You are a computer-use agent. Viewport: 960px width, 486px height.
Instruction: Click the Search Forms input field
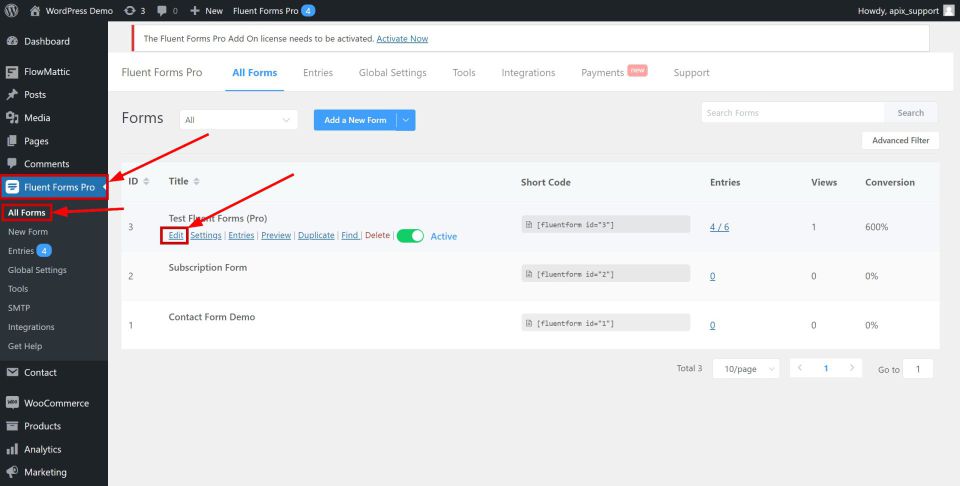pos(792,113)
